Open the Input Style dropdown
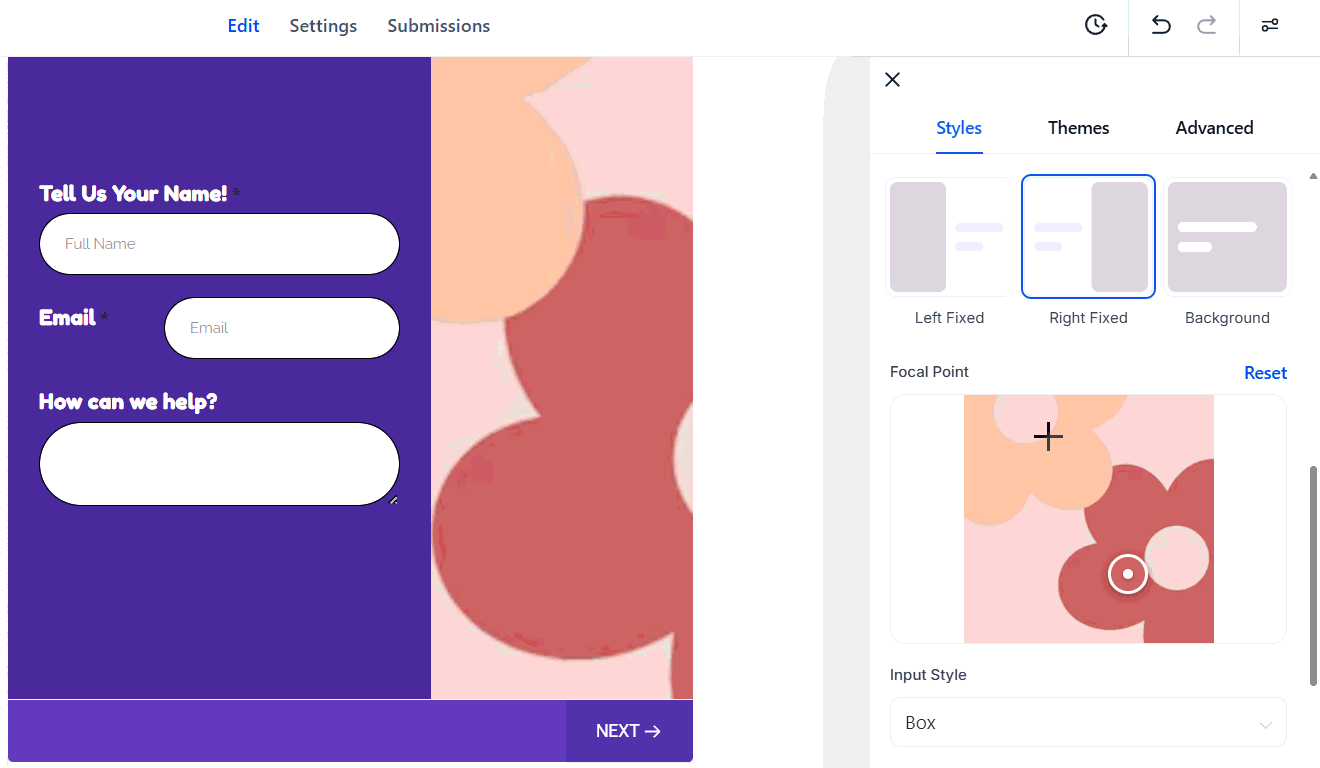The width and height of the screenshot is (1320, 768). pos(1088,722)
